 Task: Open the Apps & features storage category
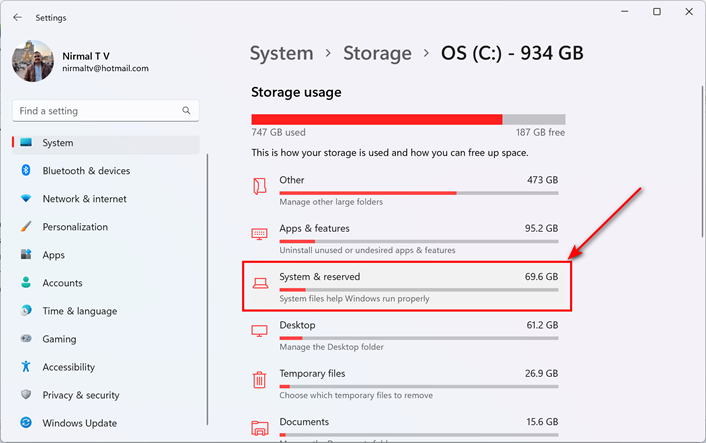tap(407, 239)
